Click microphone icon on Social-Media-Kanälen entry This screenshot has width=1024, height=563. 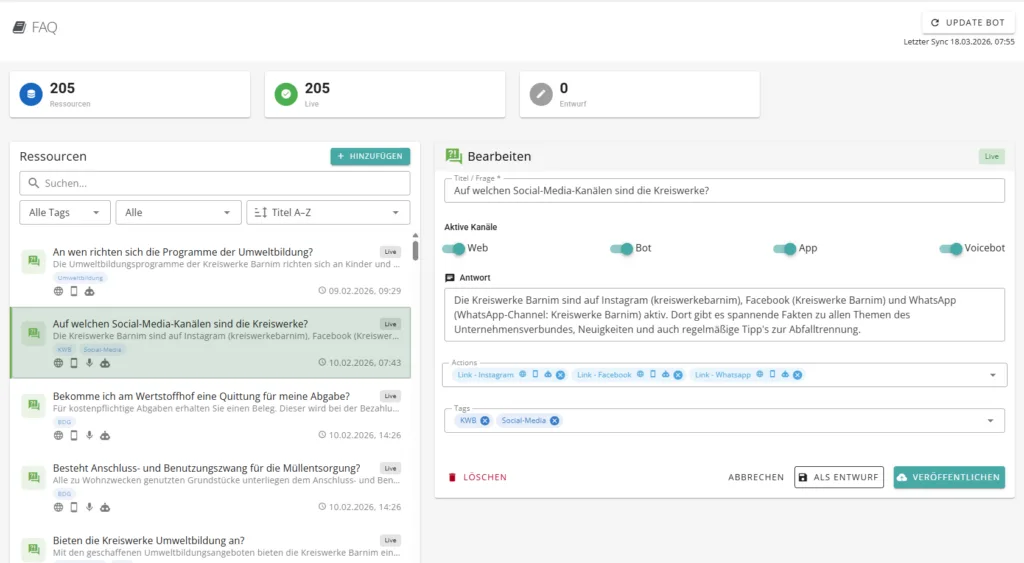[x=89, y=363]
